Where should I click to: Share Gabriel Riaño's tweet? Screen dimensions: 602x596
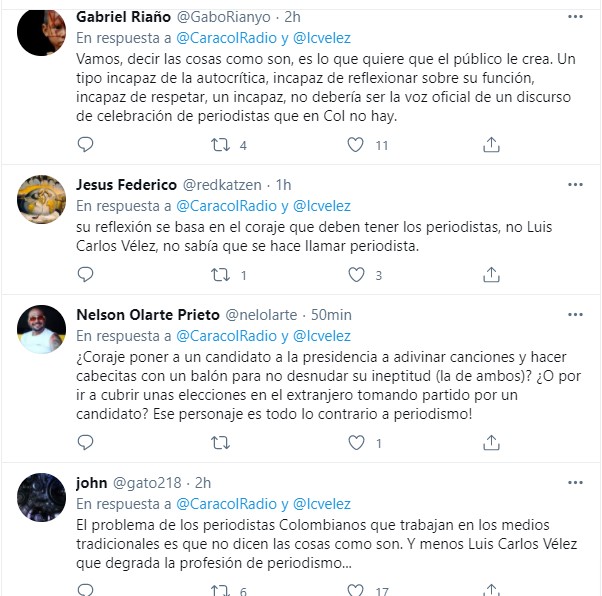491,145
